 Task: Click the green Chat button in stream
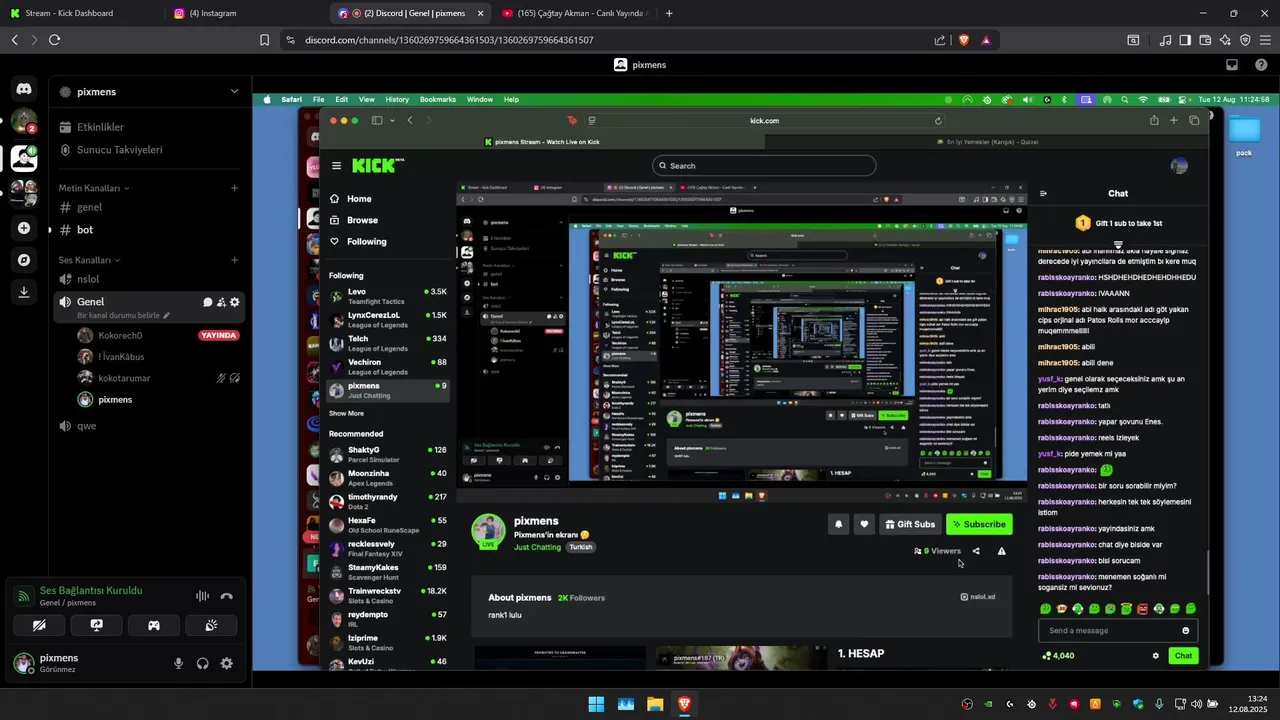tap(1183, 656)
